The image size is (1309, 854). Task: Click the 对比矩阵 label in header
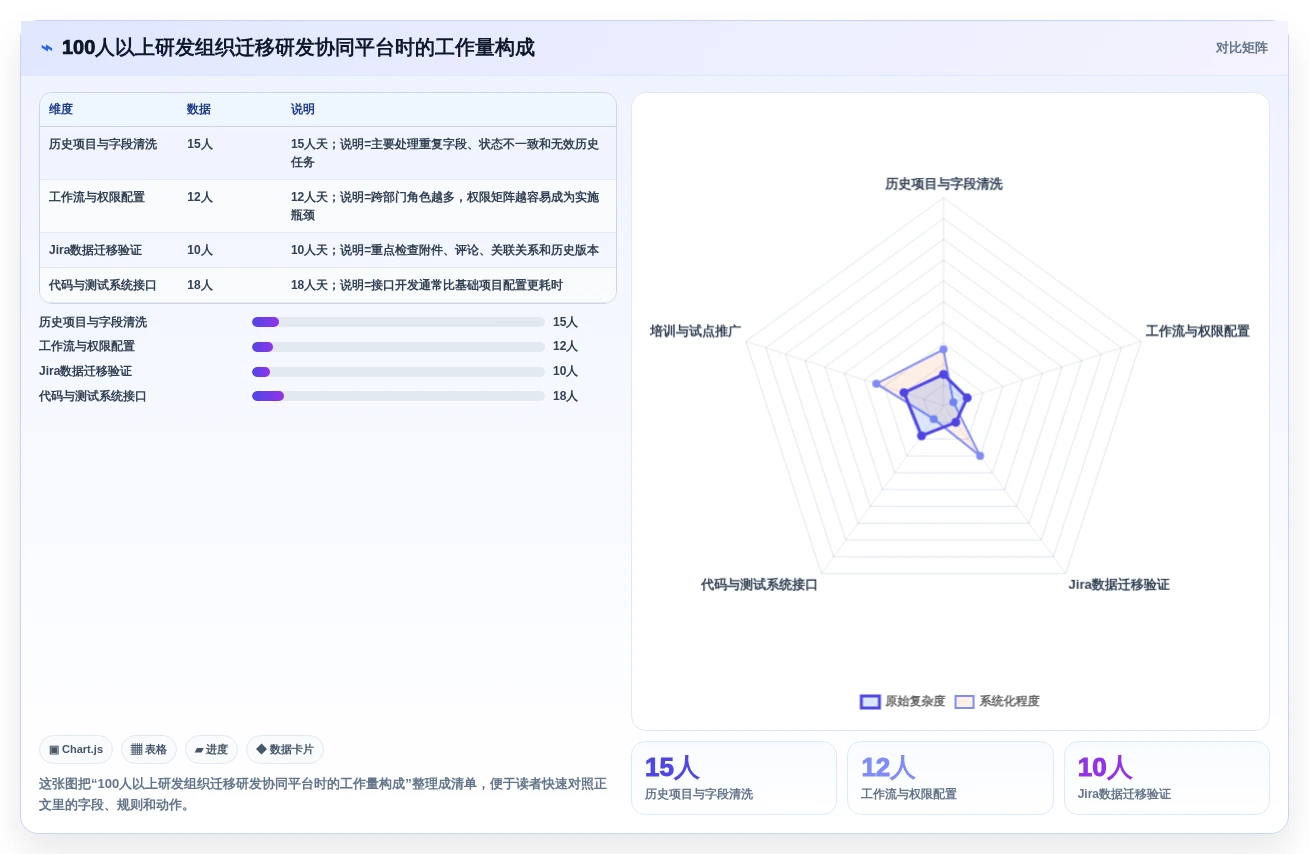point(1241,48)
